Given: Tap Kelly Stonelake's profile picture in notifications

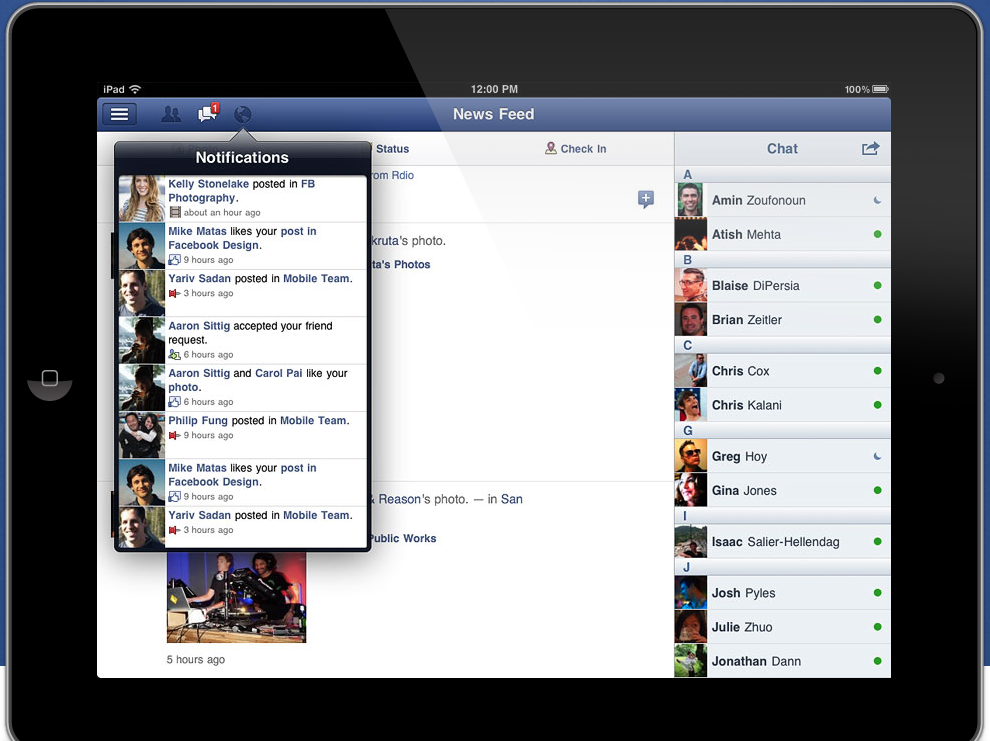Looking at the screenshot, I should click(x=142, y=198).
